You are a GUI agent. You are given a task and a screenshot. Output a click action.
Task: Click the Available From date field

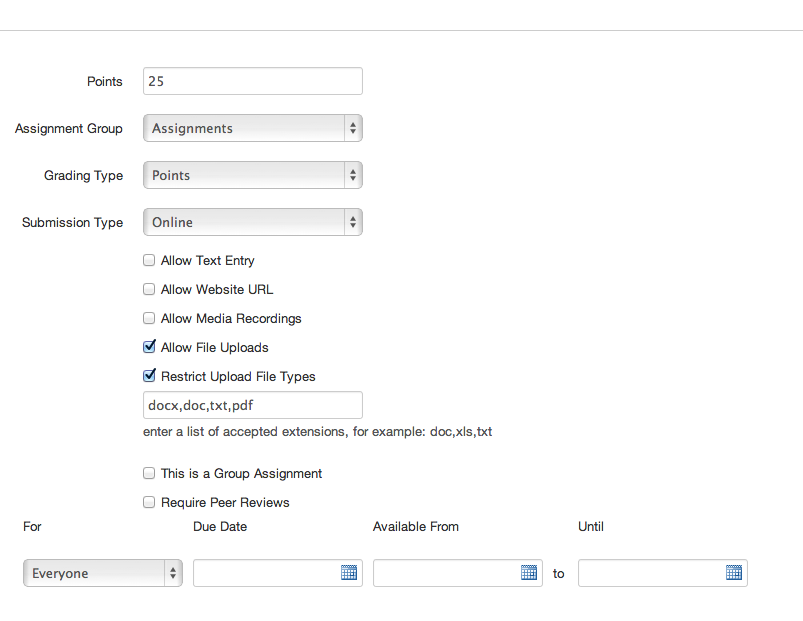[447, 573]
